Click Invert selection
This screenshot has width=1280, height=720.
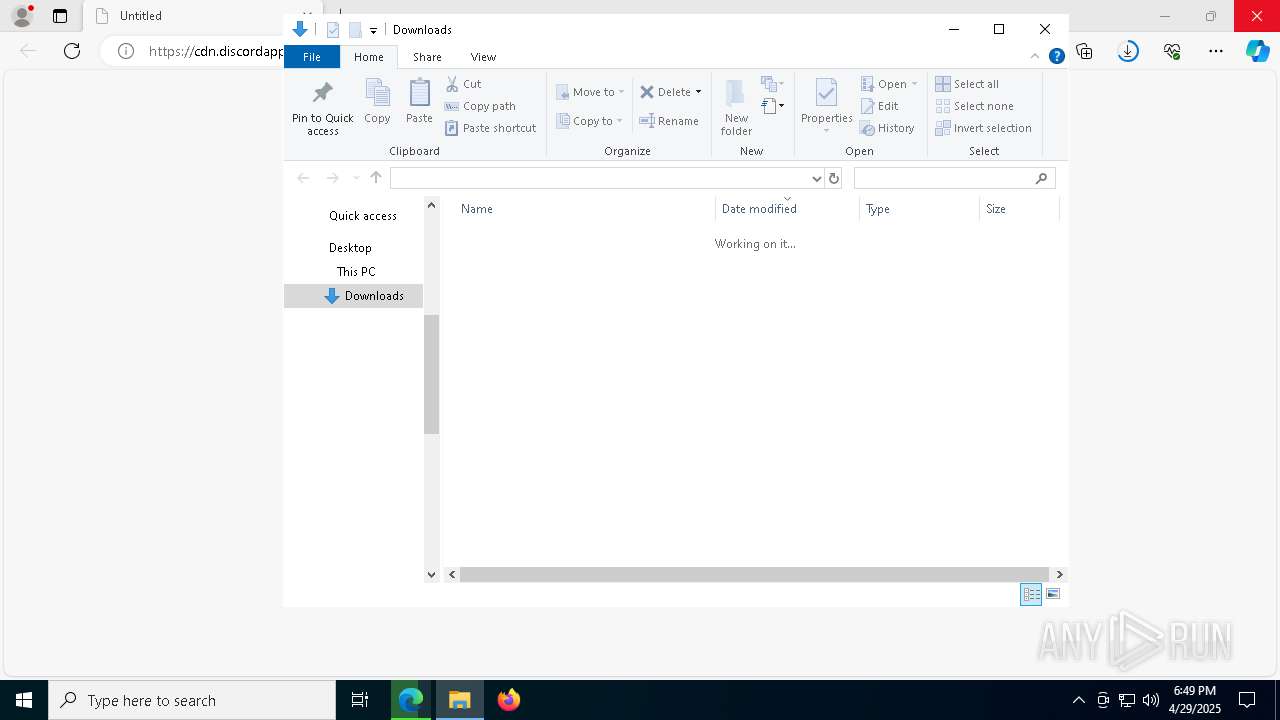click(x=984, y=128)
